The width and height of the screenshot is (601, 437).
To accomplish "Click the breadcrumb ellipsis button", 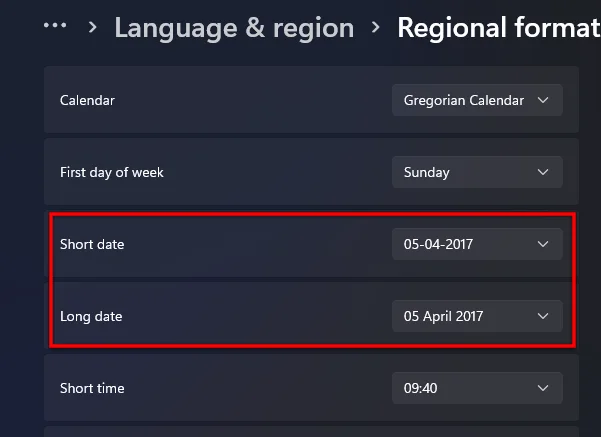I will (x=56, y=26).
